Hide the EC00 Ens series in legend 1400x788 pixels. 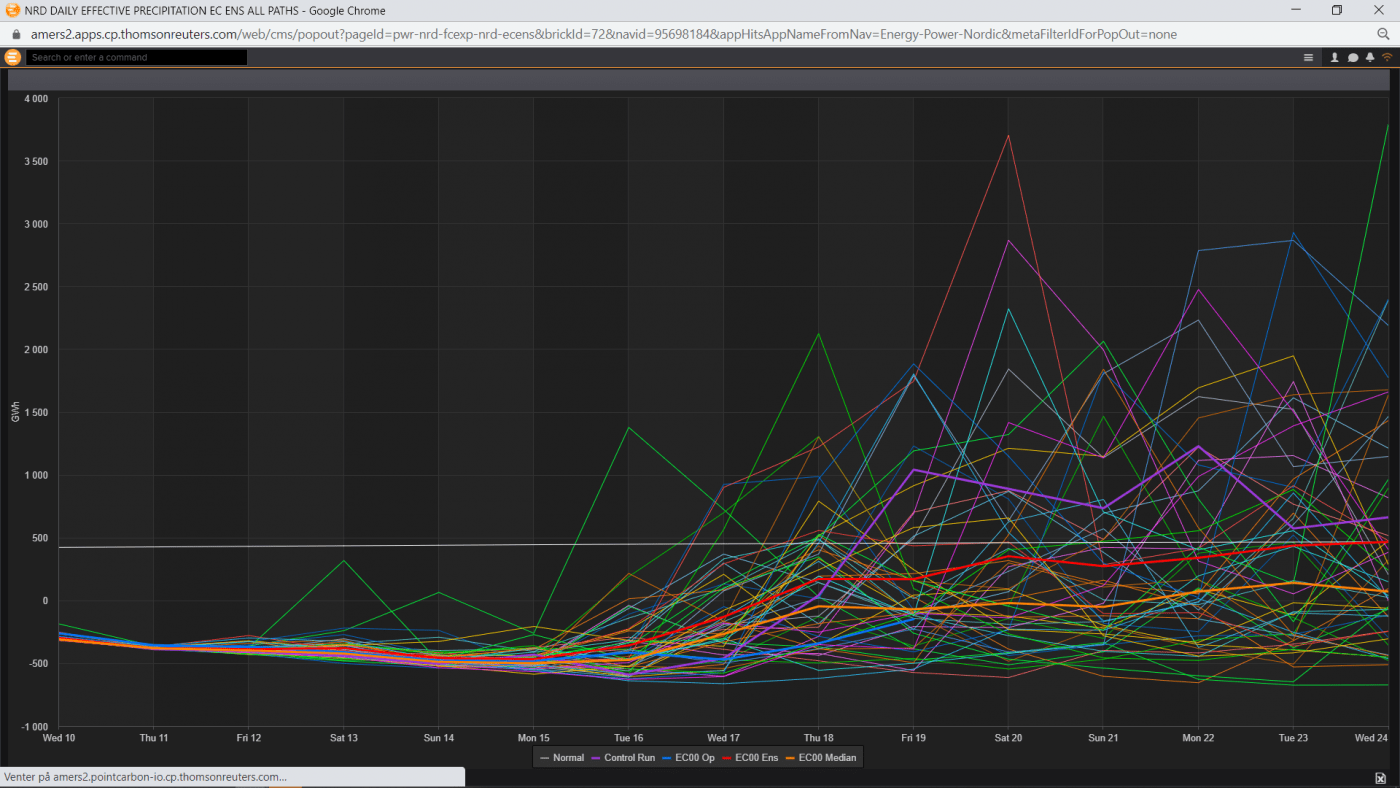(x=750, y=758)
